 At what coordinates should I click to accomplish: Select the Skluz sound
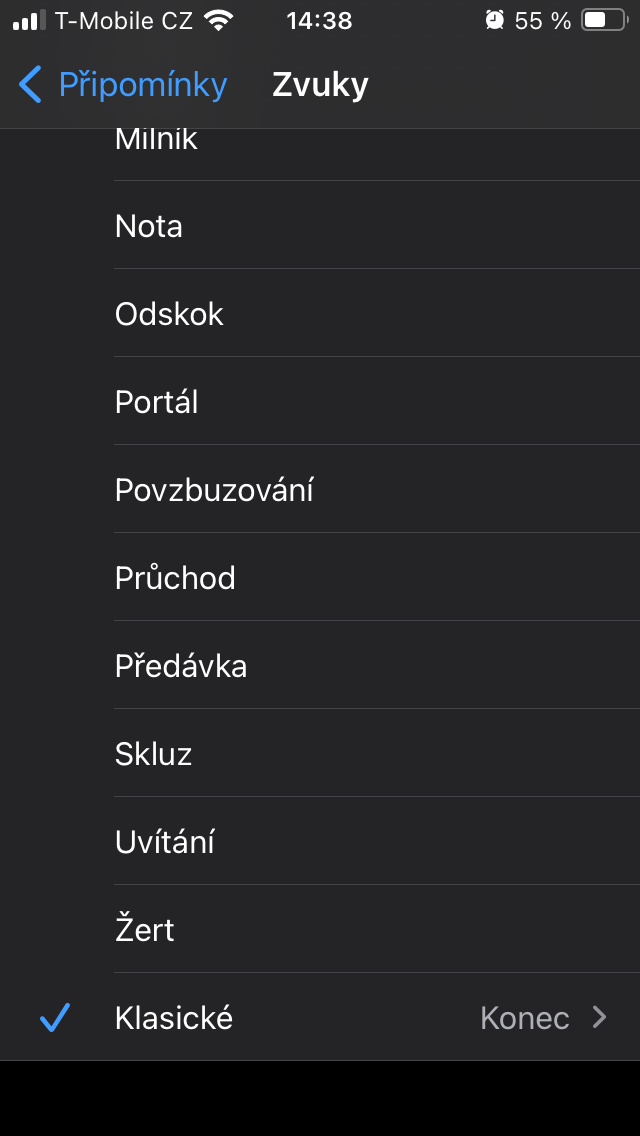click(153, 754)
